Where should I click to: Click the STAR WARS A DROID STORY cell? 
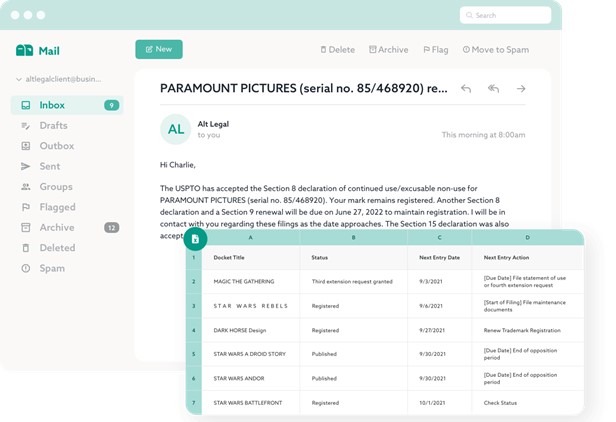pyautogui.click(x=249, y=354)
